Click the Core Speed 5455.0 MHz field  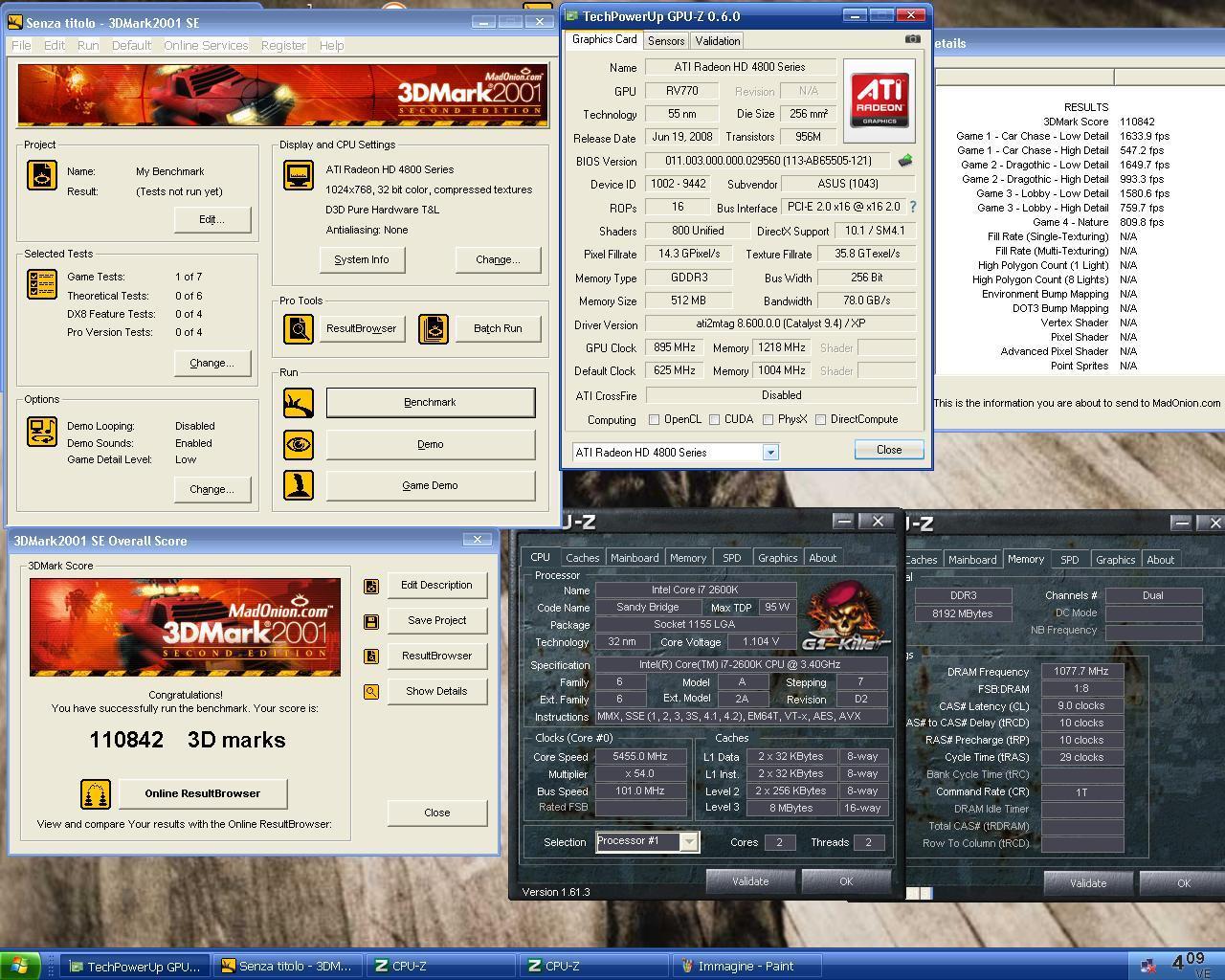640,756
